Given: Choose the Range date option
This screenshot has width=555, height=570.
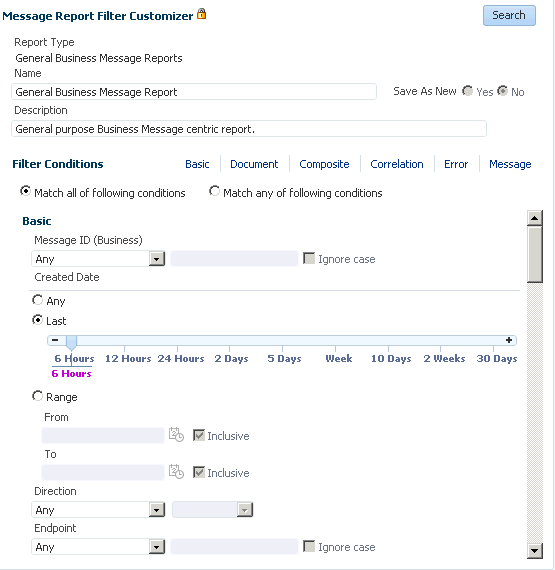Looking at the screenshot, I should pyautogui.click(x=37, y=396).
